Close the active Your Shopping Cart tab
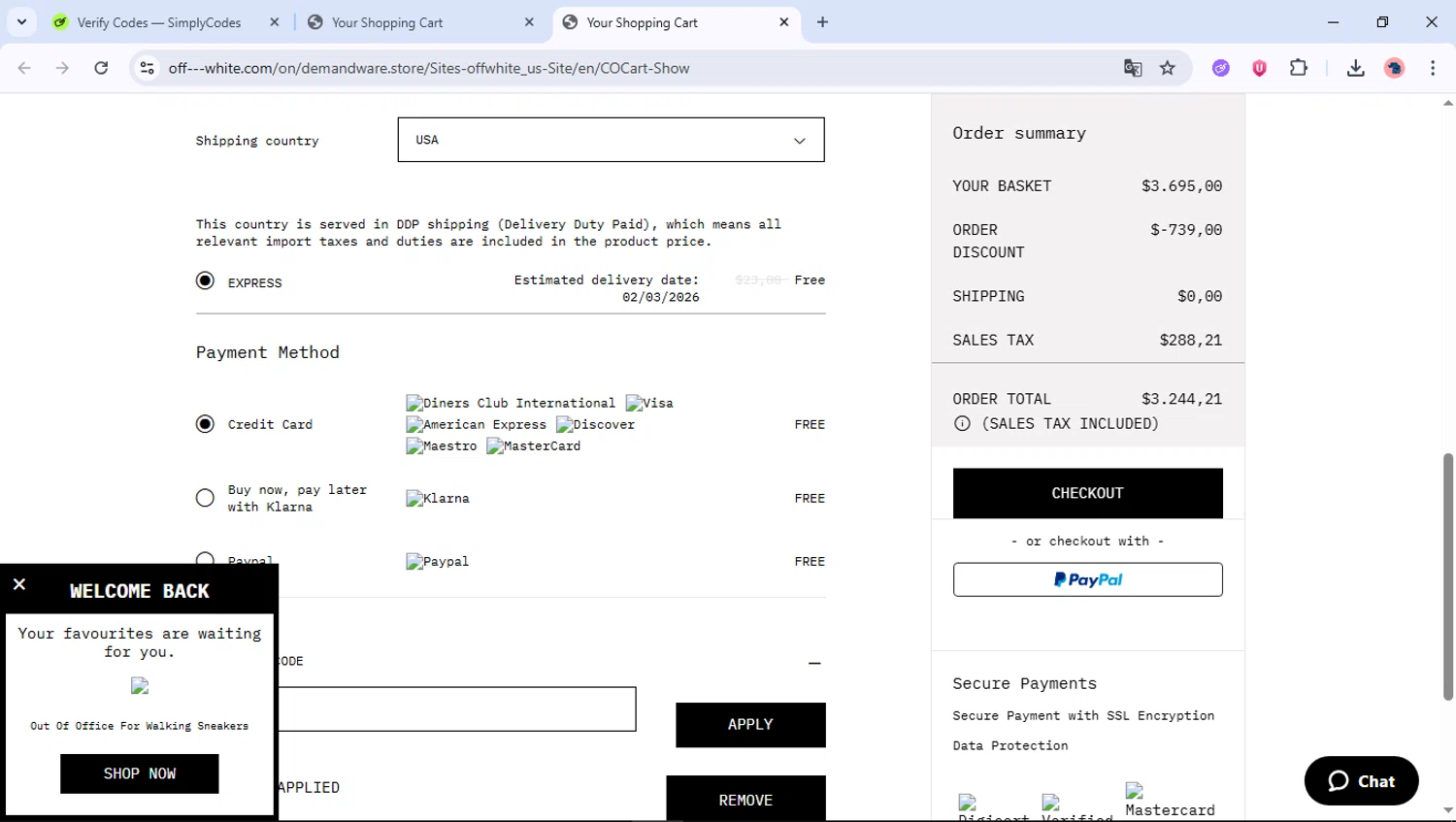This screenshot has height=822, width=1456. [x=784, y=22]
